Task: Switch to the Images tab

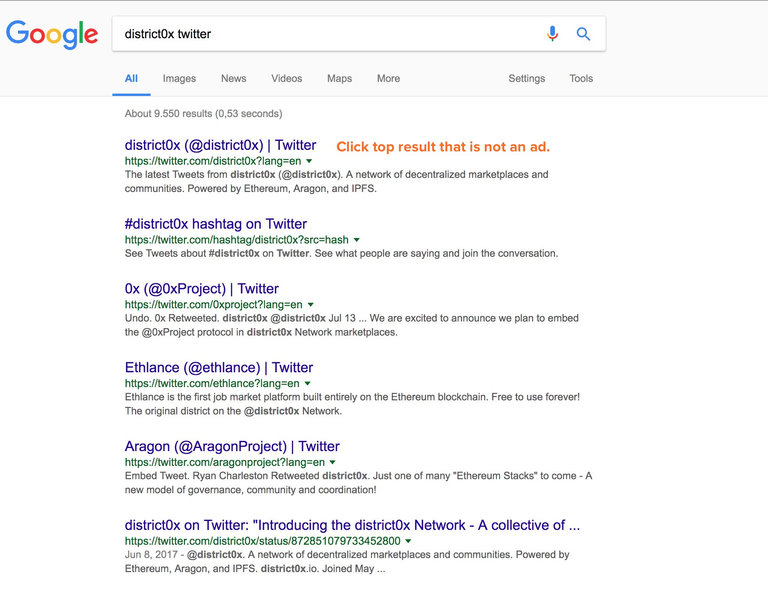Action: [x=179, y=78]
